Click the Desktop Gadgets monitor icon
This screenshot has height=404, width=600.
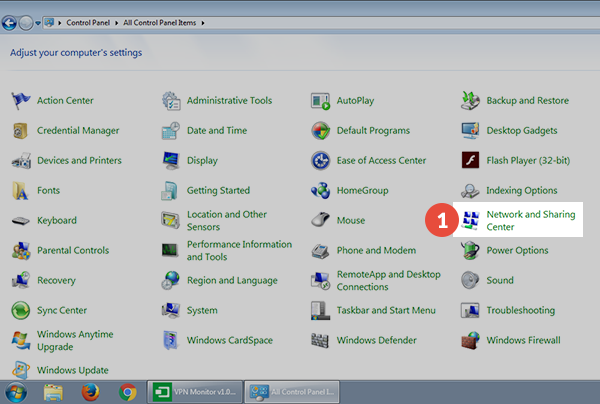click(470, 131)
